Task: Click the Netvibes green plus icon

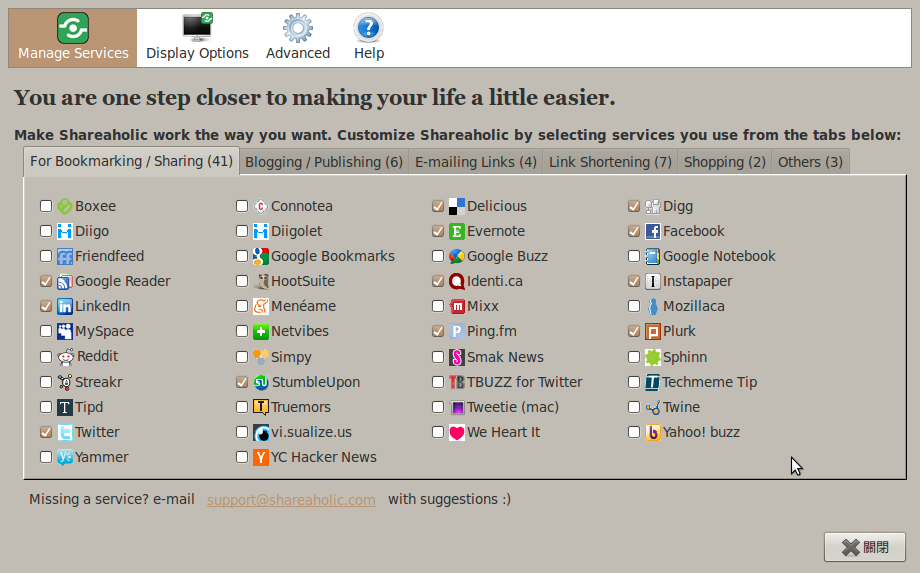Action: click(261, 331)
